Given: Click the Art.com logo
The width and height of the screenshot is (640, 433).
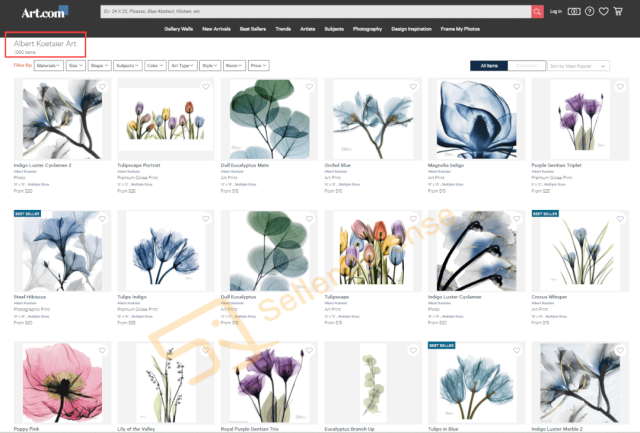Looking at the screenshot, I should (45, 12).
